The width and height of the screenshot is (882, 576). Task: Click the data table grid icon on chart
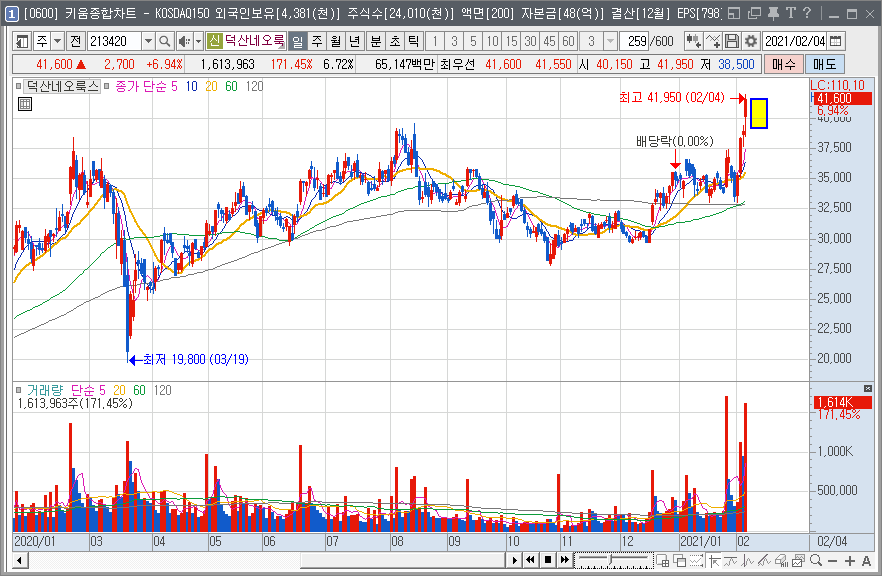(25, 104)
